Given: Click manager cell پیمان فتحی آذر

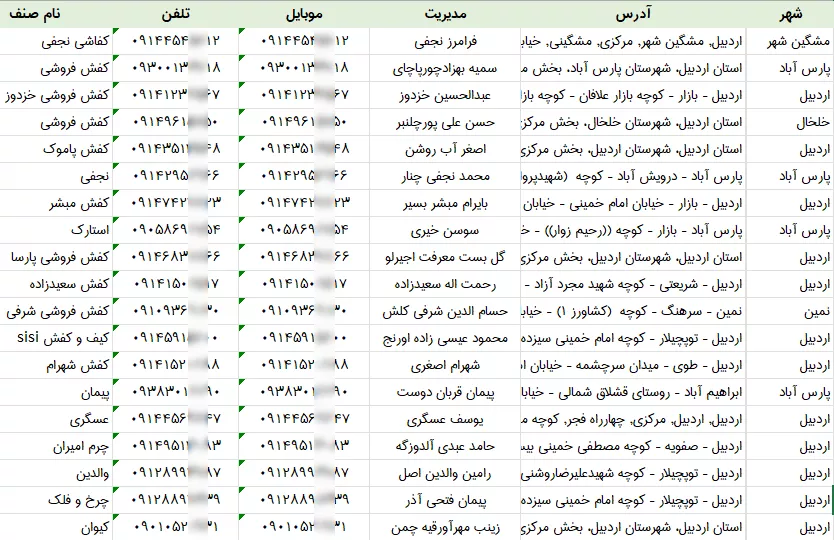Looking at the screenshot, I should click(445, 501).
